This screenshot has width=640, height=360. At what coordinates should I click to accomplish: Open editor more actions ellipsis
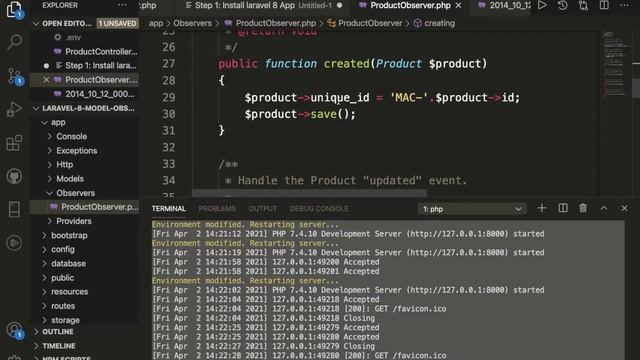624,5
